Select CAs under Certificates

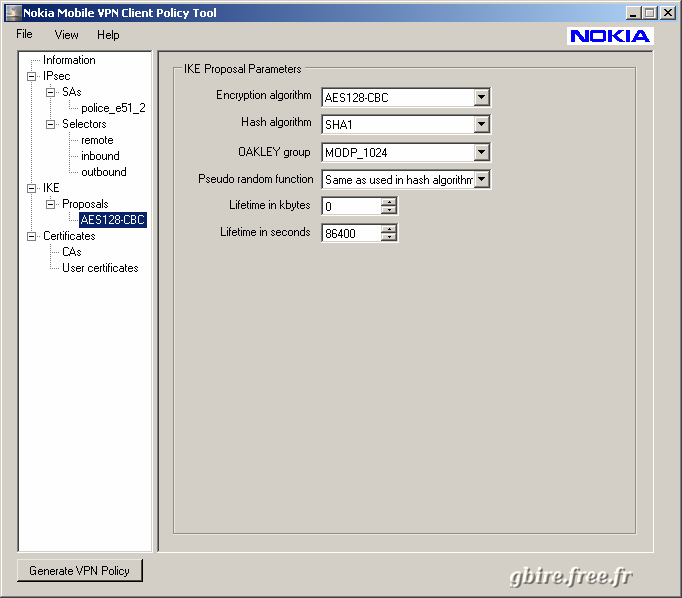click(72, 252)
